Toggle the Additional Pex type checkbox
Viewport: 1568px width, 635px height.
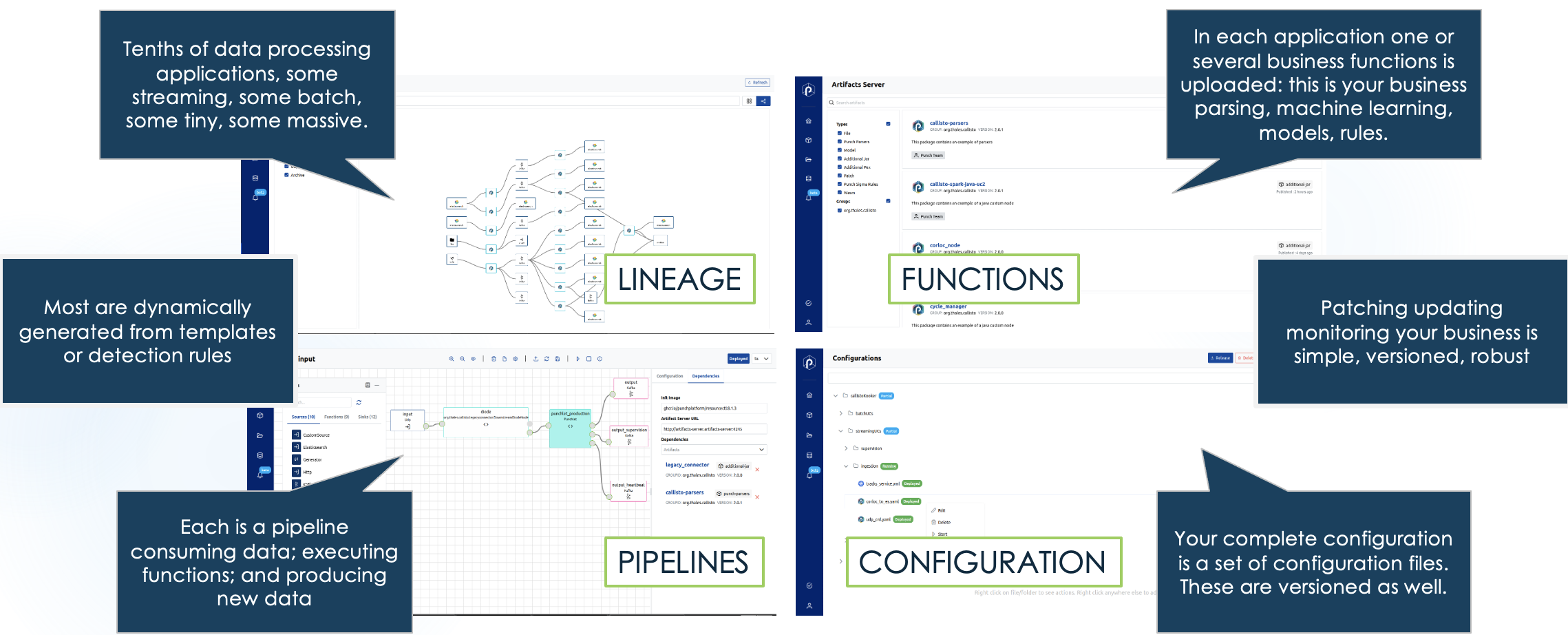(x=840, y=167)
